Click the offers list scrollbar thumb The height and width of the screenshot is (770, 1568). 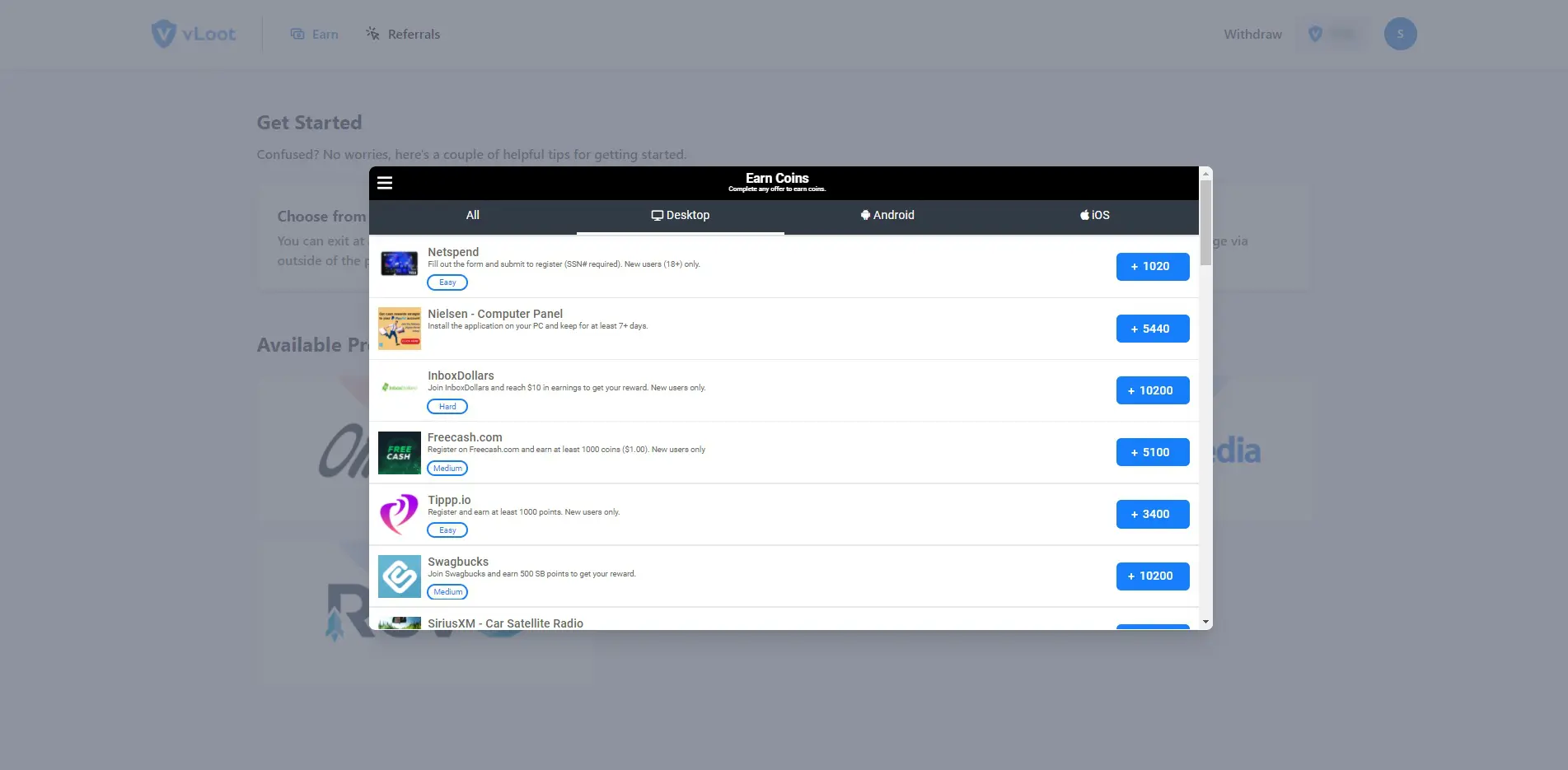click(x=1206, y=222)
